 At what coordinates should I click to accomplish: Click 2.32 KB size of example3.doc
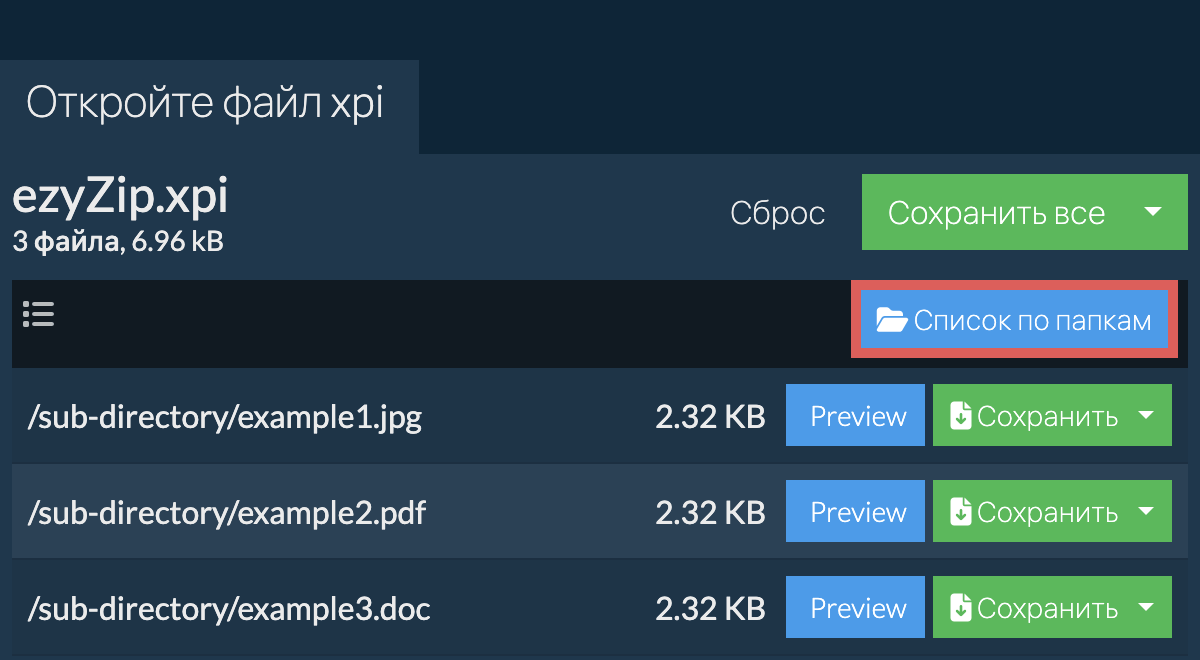[710, 609]
